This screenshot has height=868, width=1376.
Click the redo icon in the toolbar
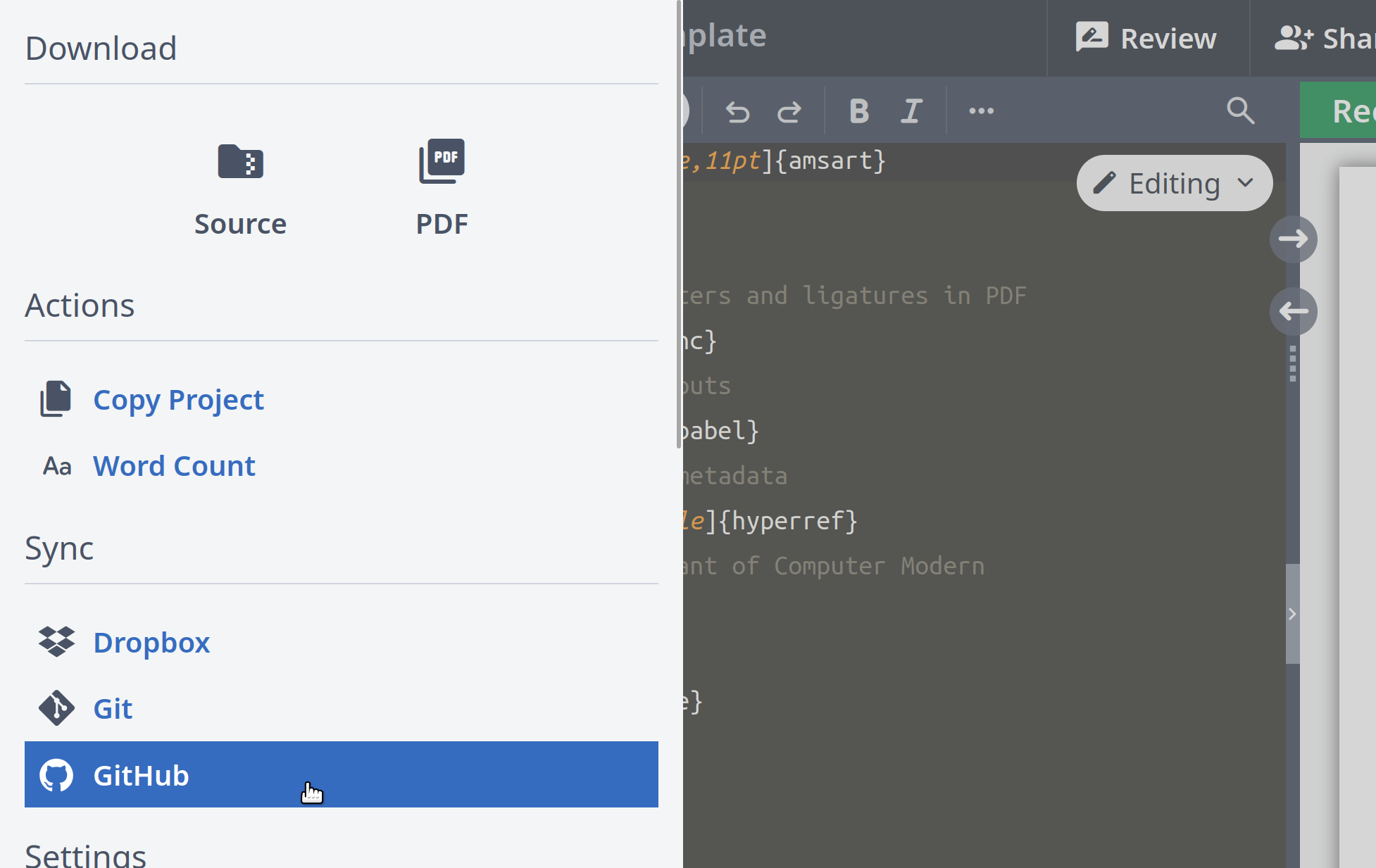789,111
